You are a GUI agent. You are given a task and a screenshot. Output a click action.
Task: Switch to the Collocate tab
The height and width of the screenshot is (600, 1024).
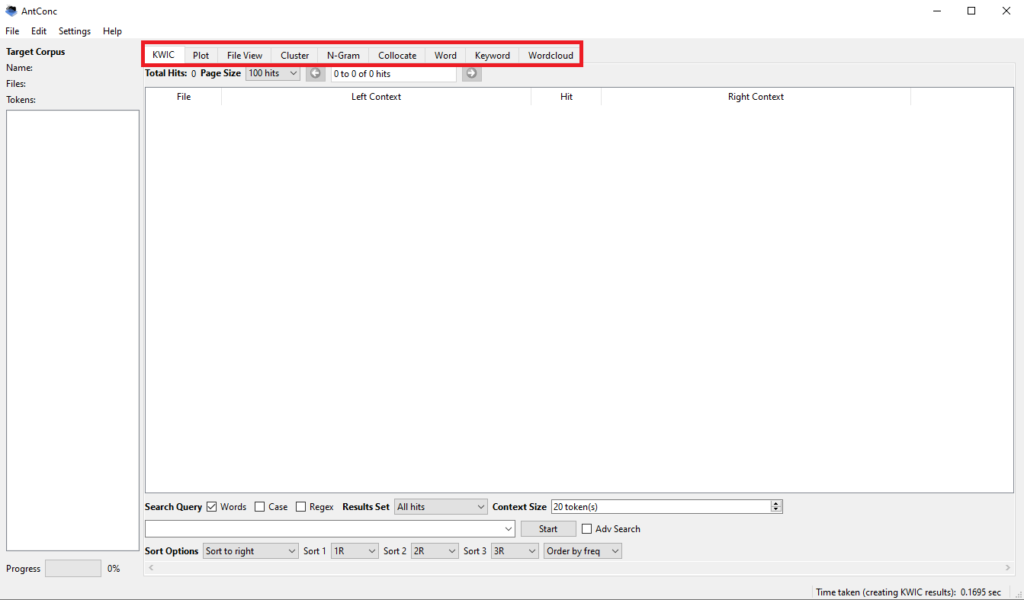coord(397,56)
